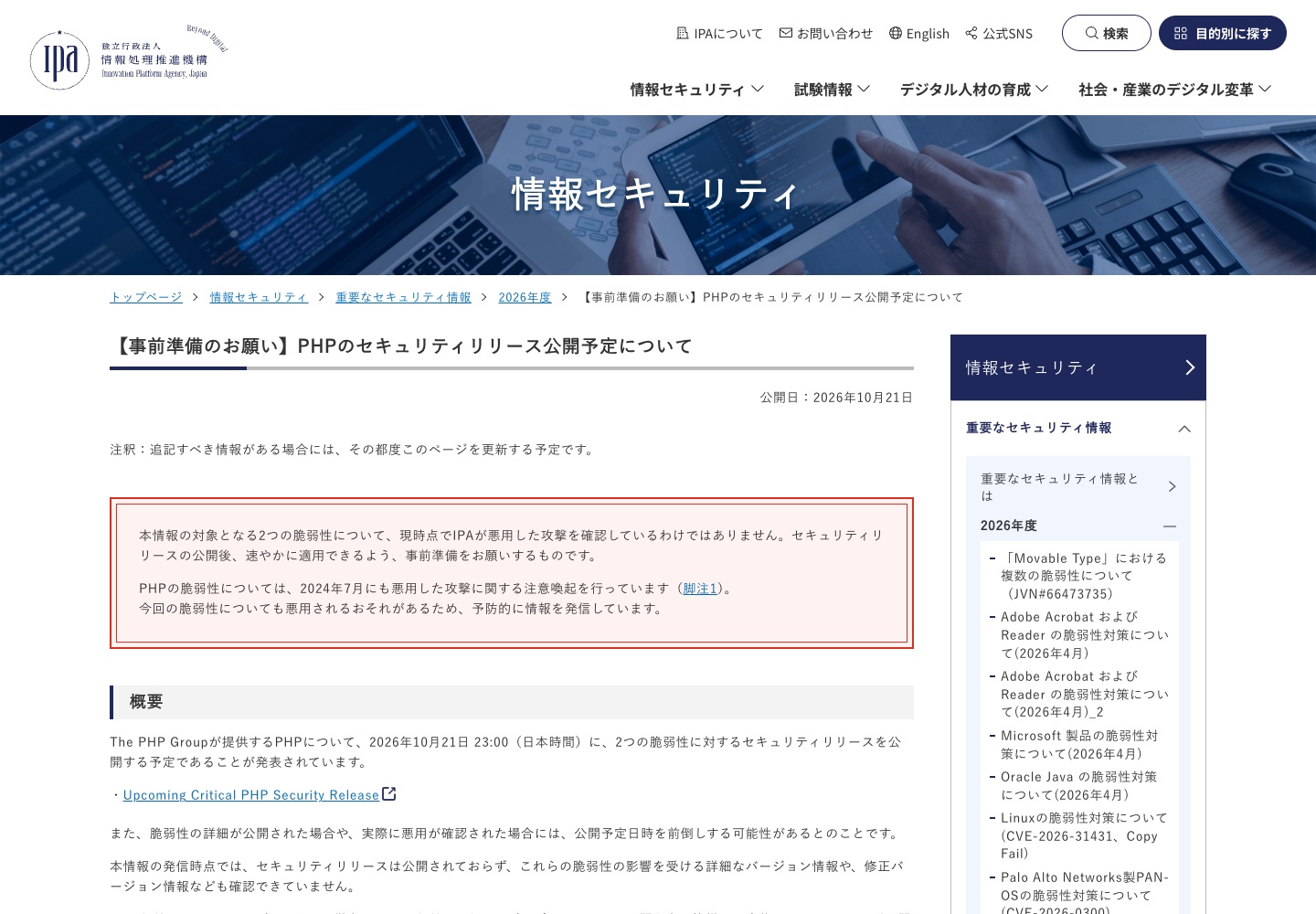Click the external link icon after Upcoming Critical PHP Security Release

tap(389, 794)
